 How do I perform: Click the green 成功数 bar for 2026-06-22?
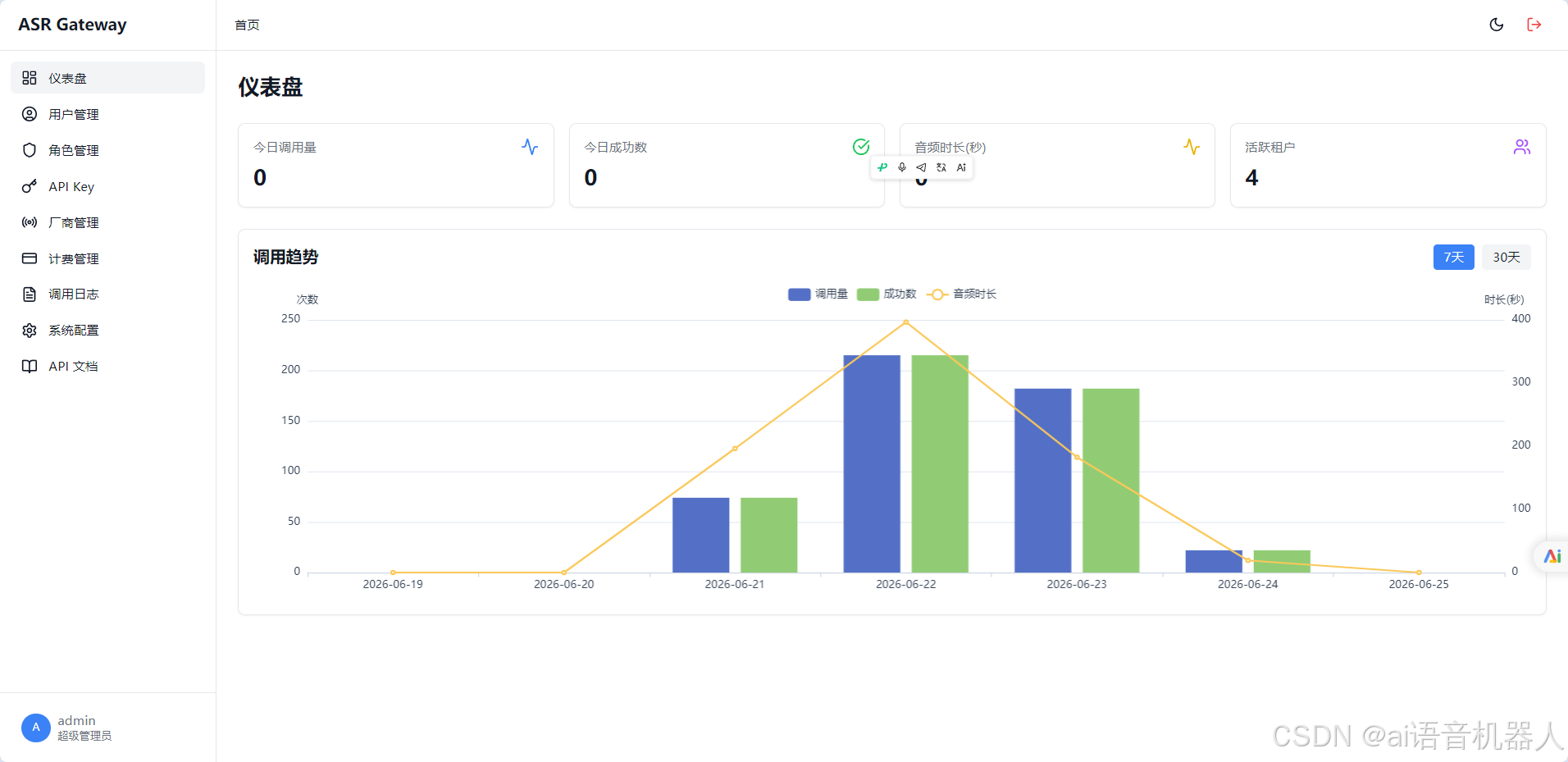coord(940,463)
